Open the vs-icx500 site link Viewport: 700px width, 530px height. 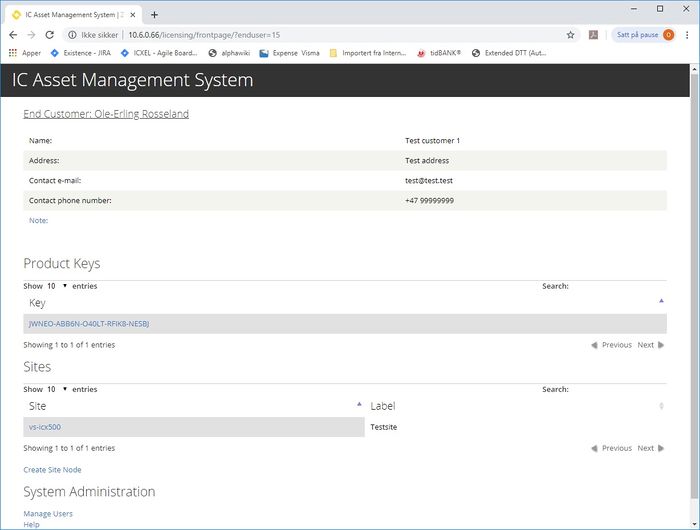[x=45, y=427]
